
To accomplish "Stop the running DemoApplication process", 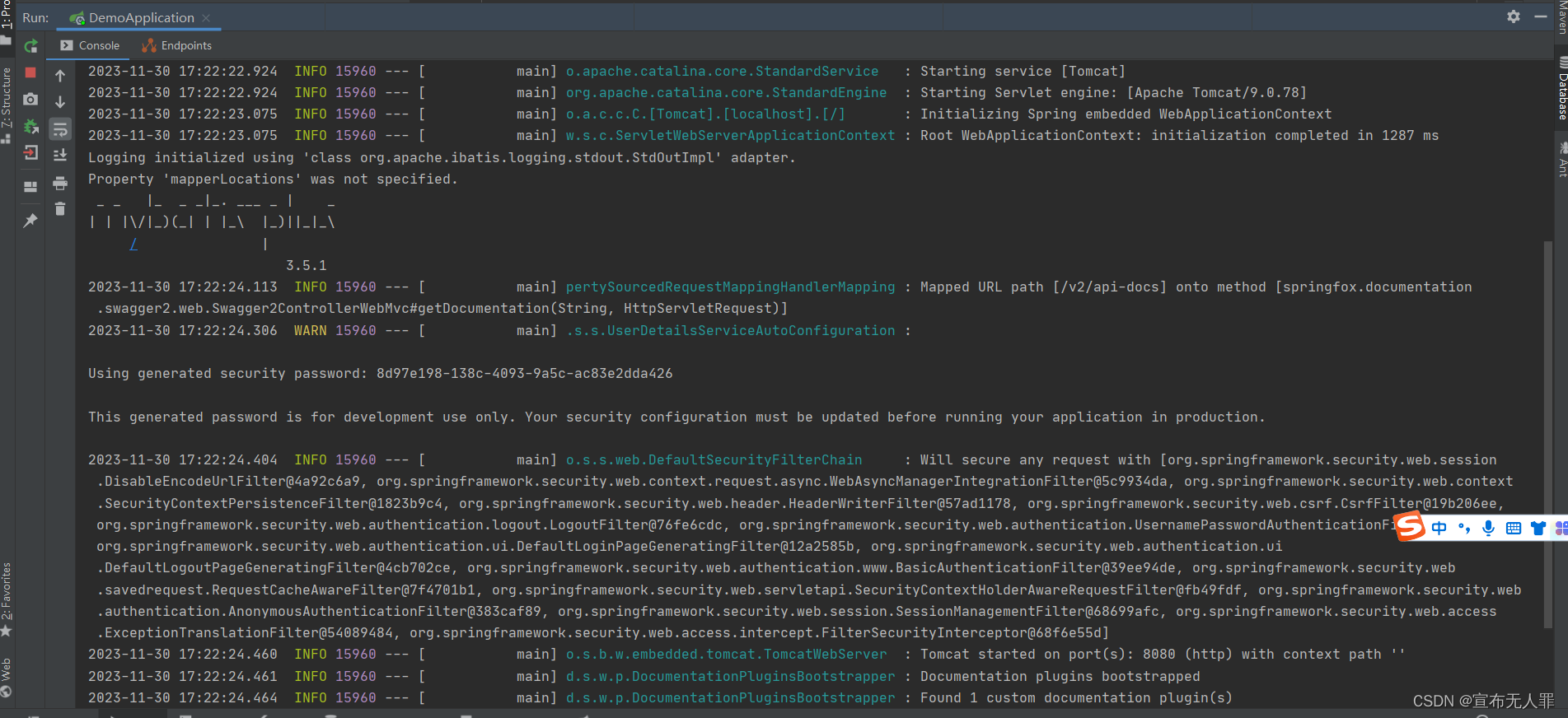I will pyautogui.click(x=30, y=72).
